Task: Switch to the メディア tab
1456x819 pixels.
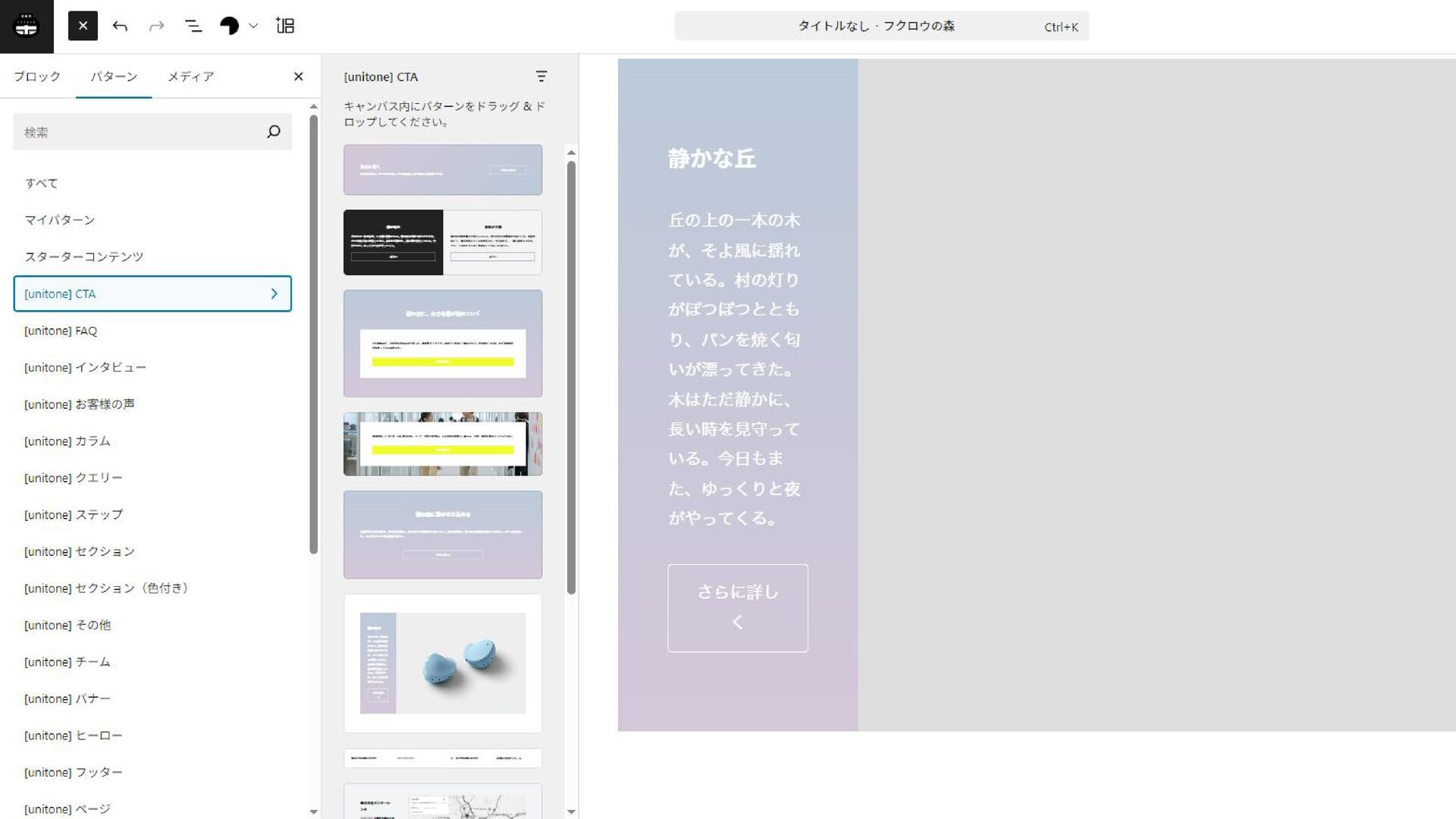Action: pyautogui.click(x=190, y=77)
